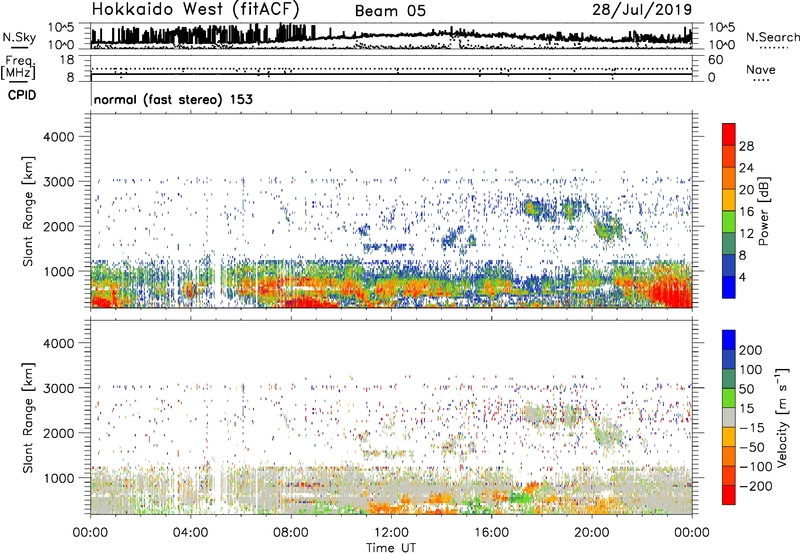
Task: Click the green velocity patch near 17:00
Action: pyautogui.click(x=520, y=497)
